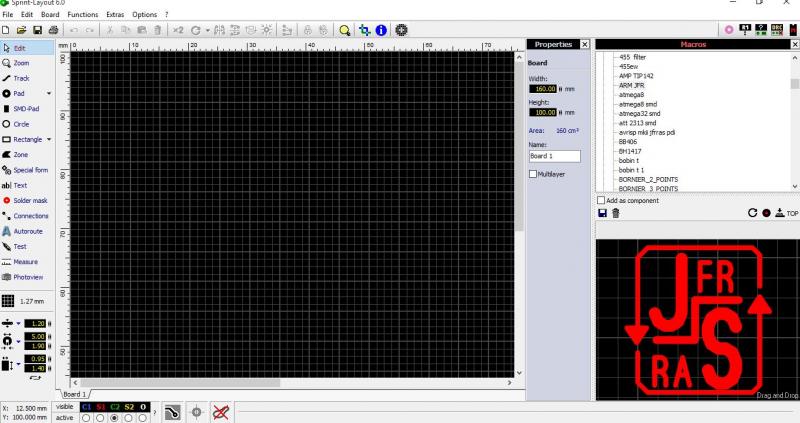This screenshot has width=800, height=423.
Task: Select the atmega8 smd macro
Action: coord(638,104)
